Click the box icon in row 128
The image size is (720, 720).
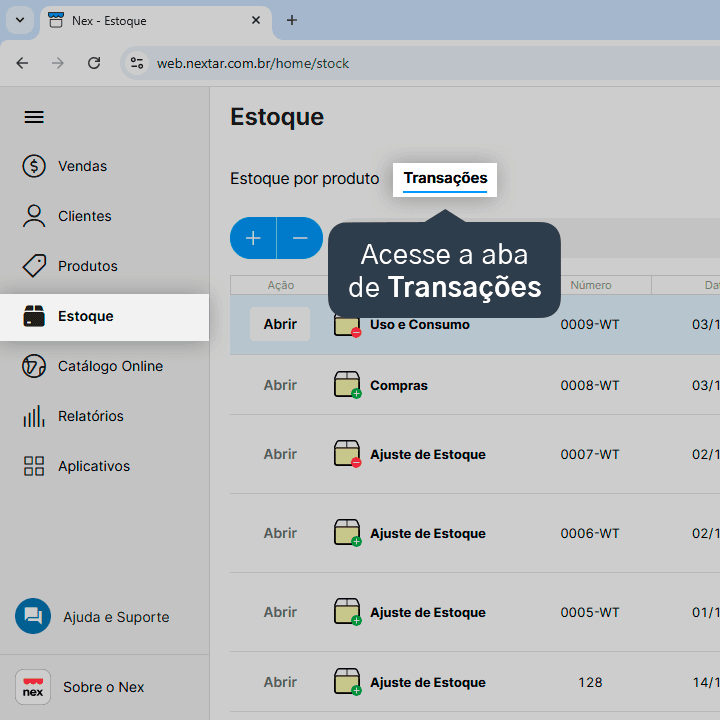tap(348, 682)
